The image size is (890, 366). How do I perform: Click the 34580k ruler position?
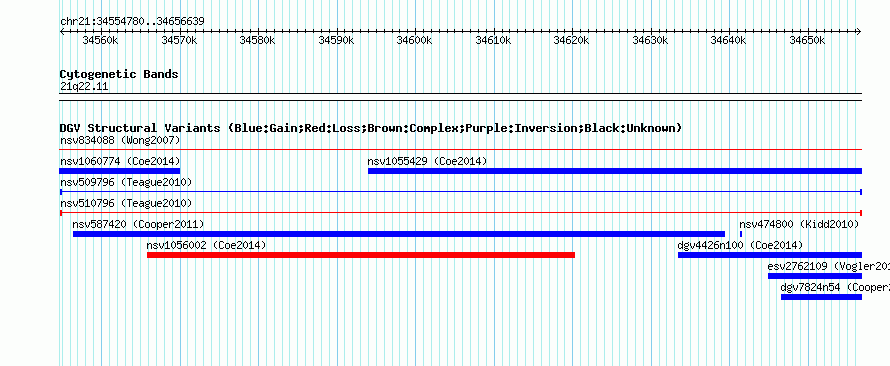tap(258, 40)
